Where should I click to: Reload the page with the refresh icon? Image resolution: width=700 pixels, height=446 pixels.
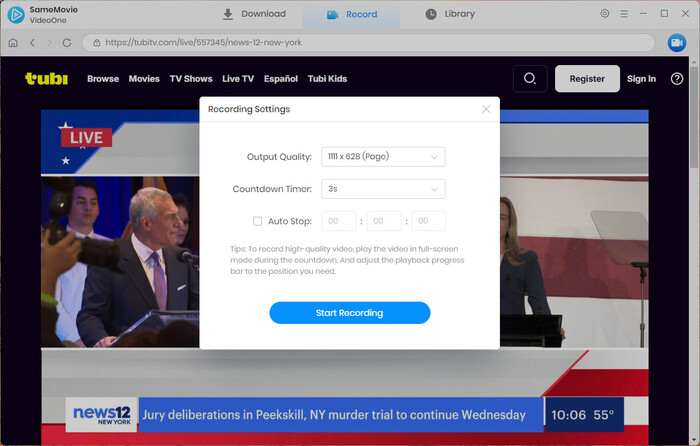pyautogui.click(x=67, y=43)
